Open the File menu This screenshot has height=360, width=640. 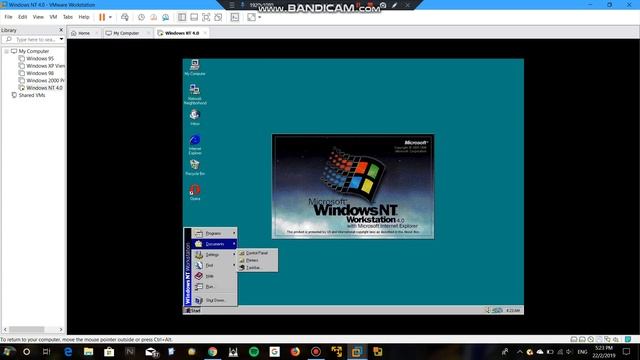[8, 17]
